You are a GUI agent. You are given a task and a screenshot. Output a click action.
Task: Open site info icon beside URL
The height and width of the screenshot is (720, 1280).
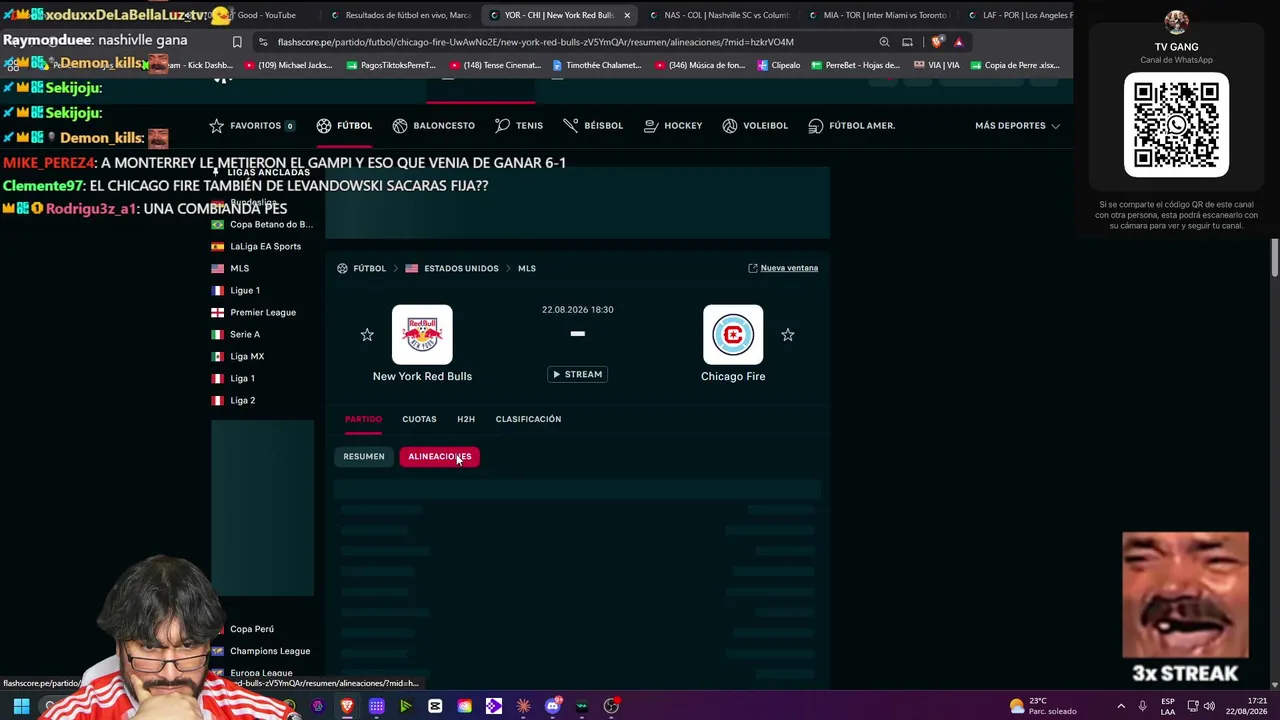263,42
